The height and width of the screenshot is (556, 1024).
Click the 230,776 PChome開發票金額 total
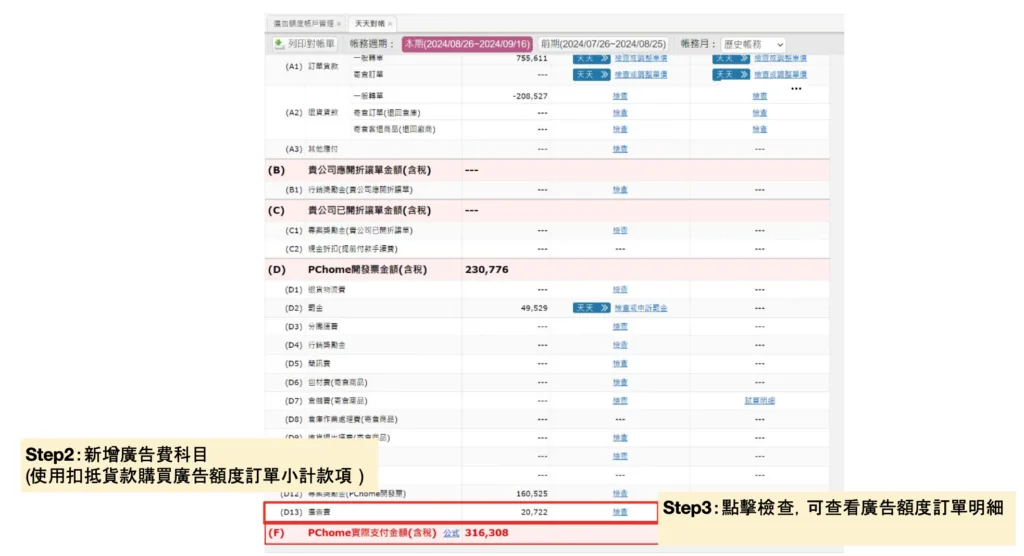[487, 270]
